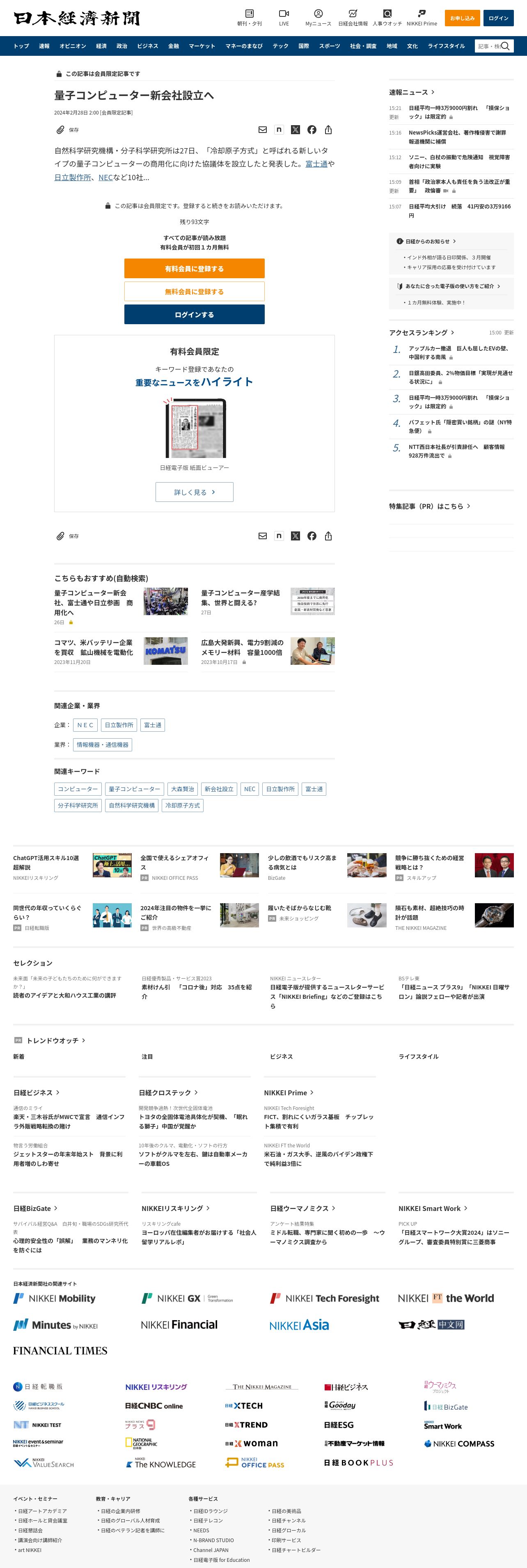Image resolution: width=527 pixels, height=1568 pixels.
Task: Open the ライフスタイル nav menu item
Action: tap(446, 46)
